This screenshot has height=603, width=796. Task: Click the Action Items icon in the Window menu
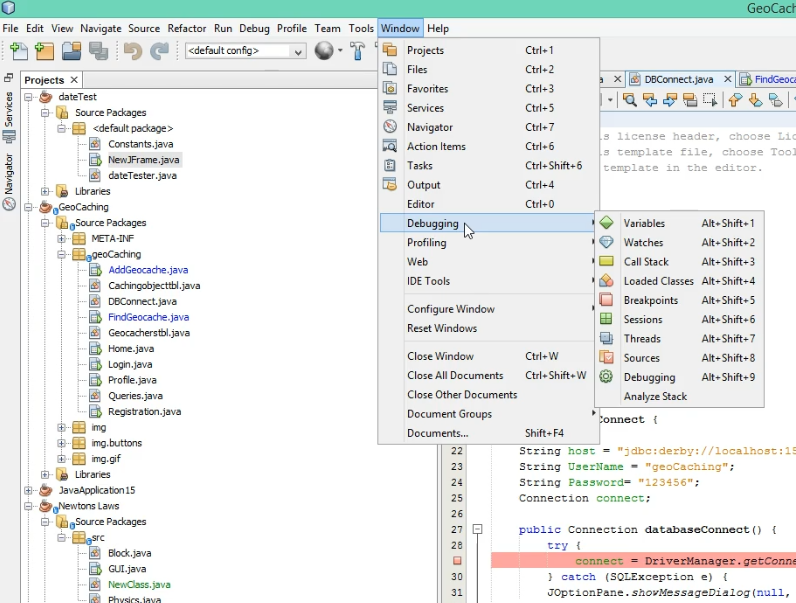pyautogui.click(x=390, y=146)
